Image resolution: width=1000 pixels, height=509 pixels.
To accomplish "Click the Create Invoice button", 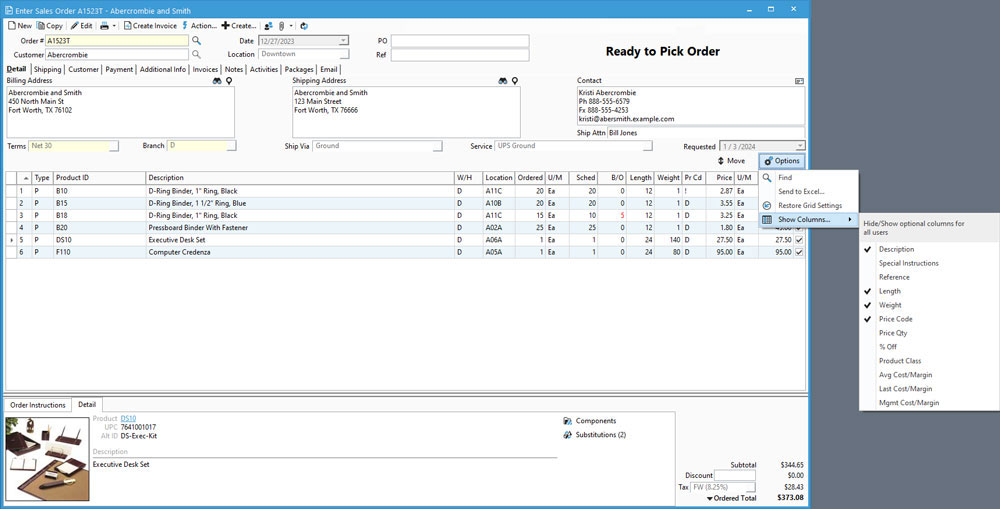I will [150, 25].
